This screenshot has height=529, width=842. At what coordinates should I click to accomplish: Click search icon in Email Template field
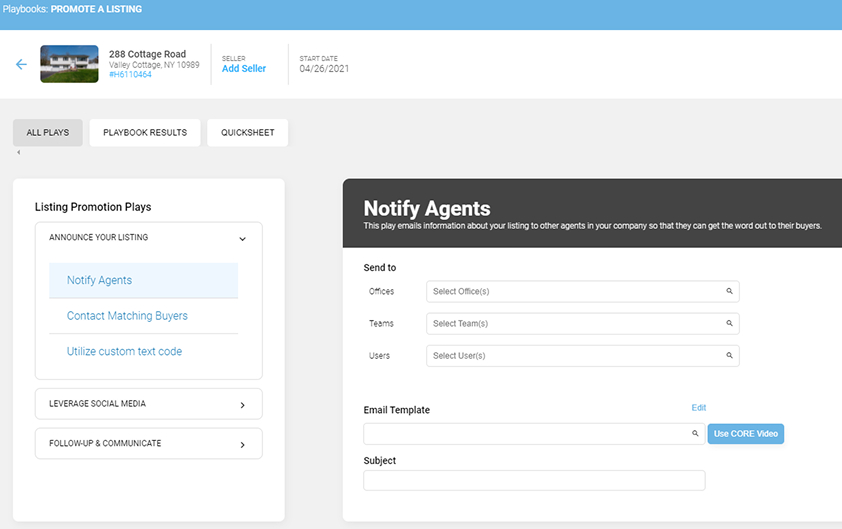695,434
